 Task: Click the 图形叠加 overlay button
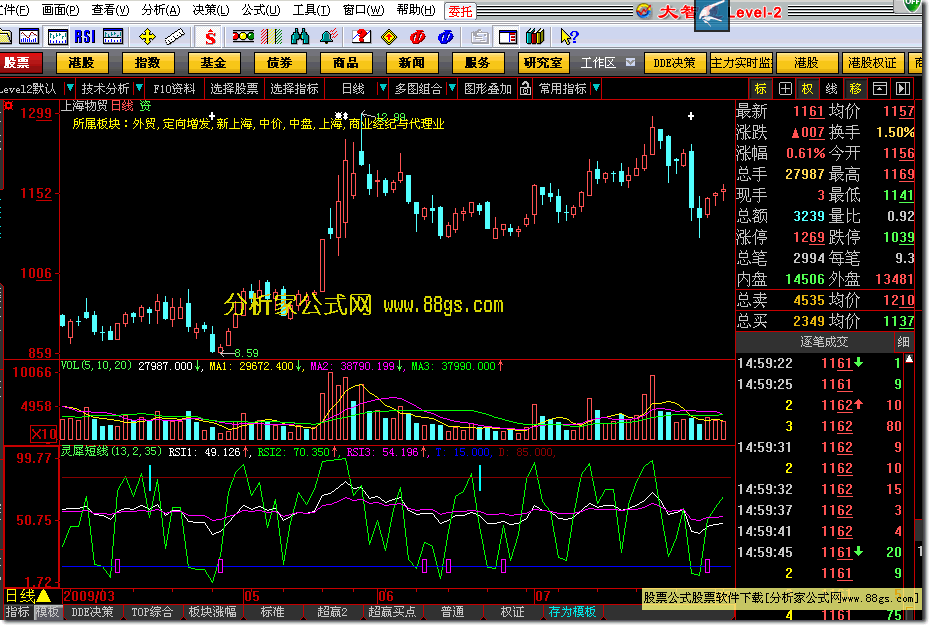pos(488,89)
